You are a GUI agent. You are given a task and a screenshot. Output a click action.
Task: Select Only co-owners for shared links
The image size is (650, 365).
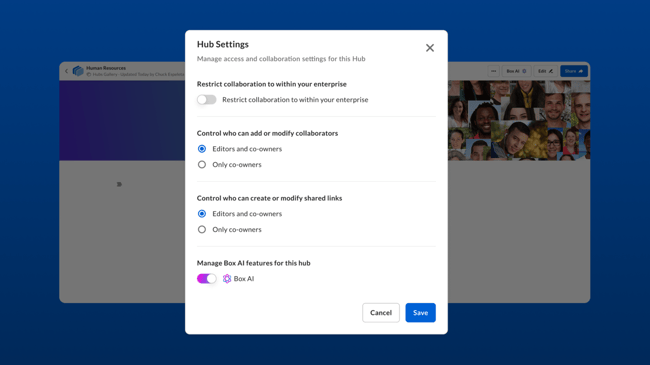[x=202, y=229]
